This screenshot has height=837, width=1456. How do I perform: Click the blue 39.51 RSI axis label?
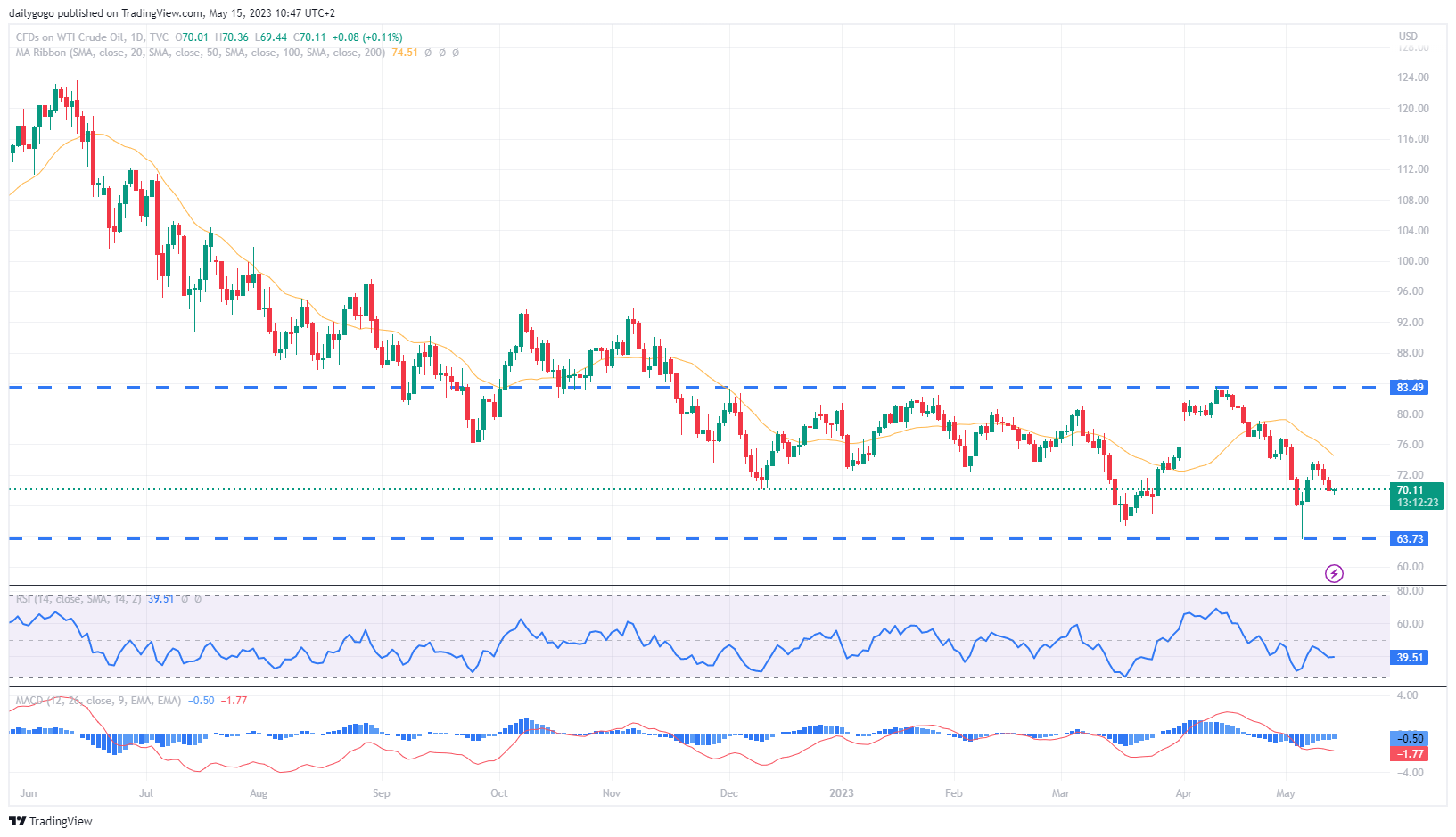click(x=1411, y=658)
